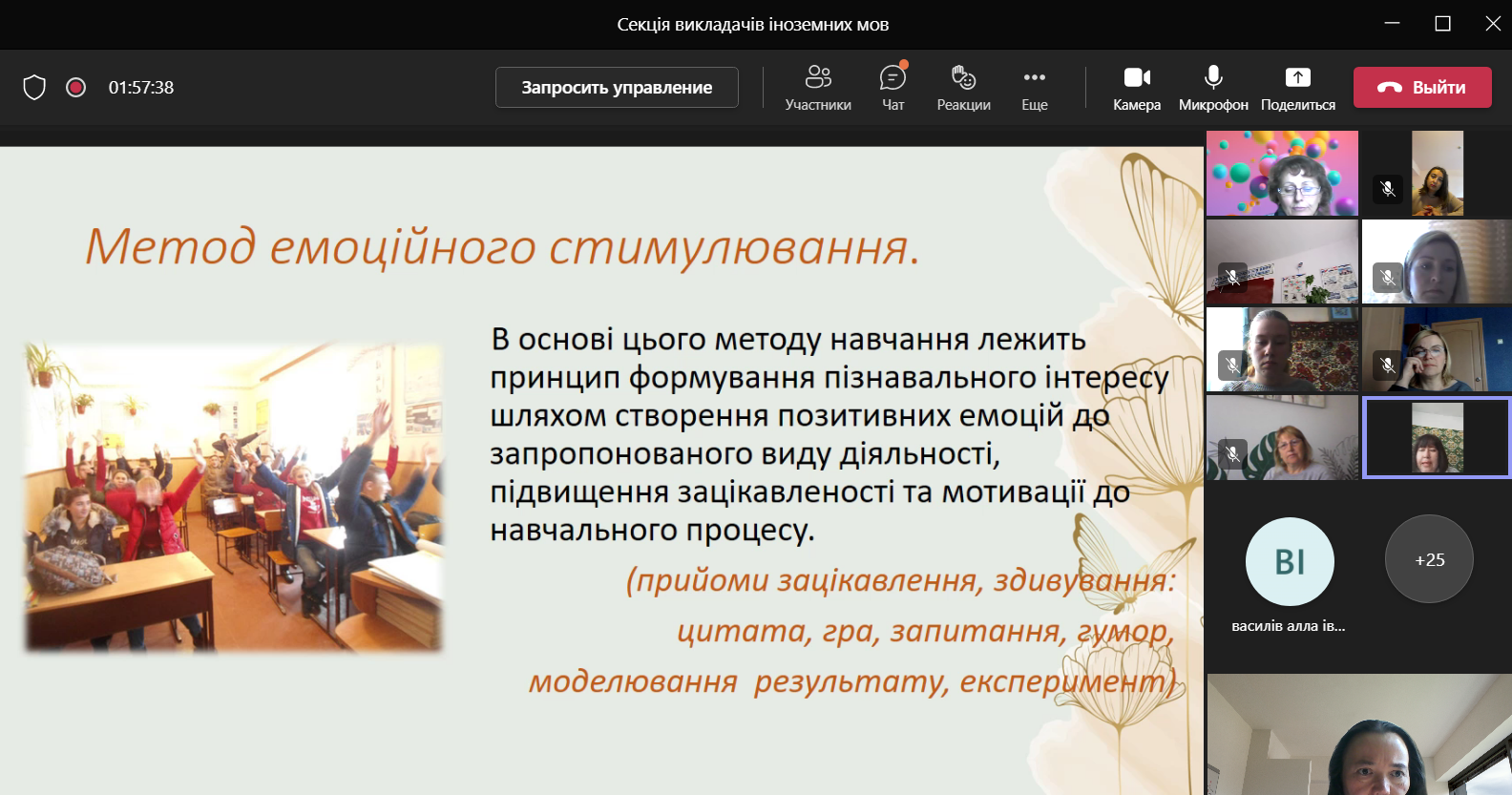Select the highlighted active speaker video tile

1437,437
